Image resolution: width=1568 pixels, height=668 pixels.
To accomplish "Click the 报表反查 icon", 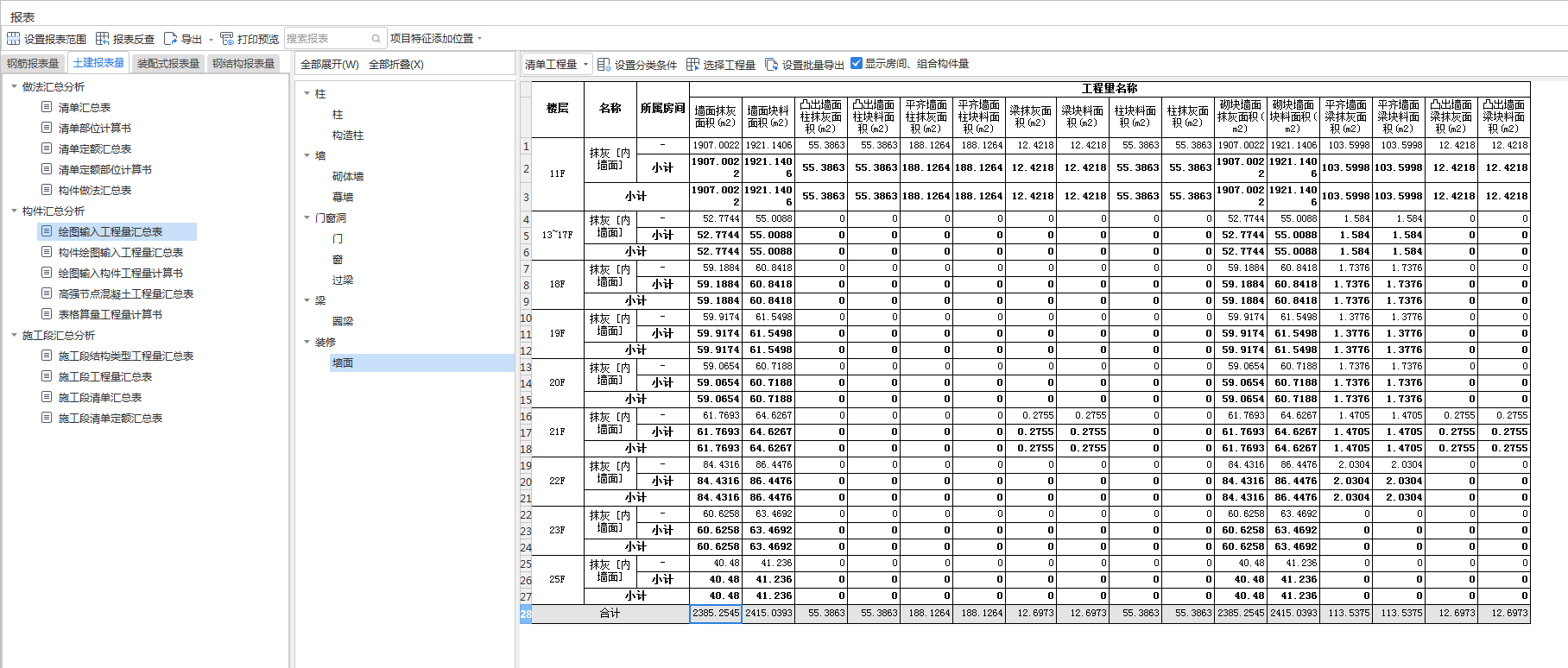I will [x=102, y=39].
